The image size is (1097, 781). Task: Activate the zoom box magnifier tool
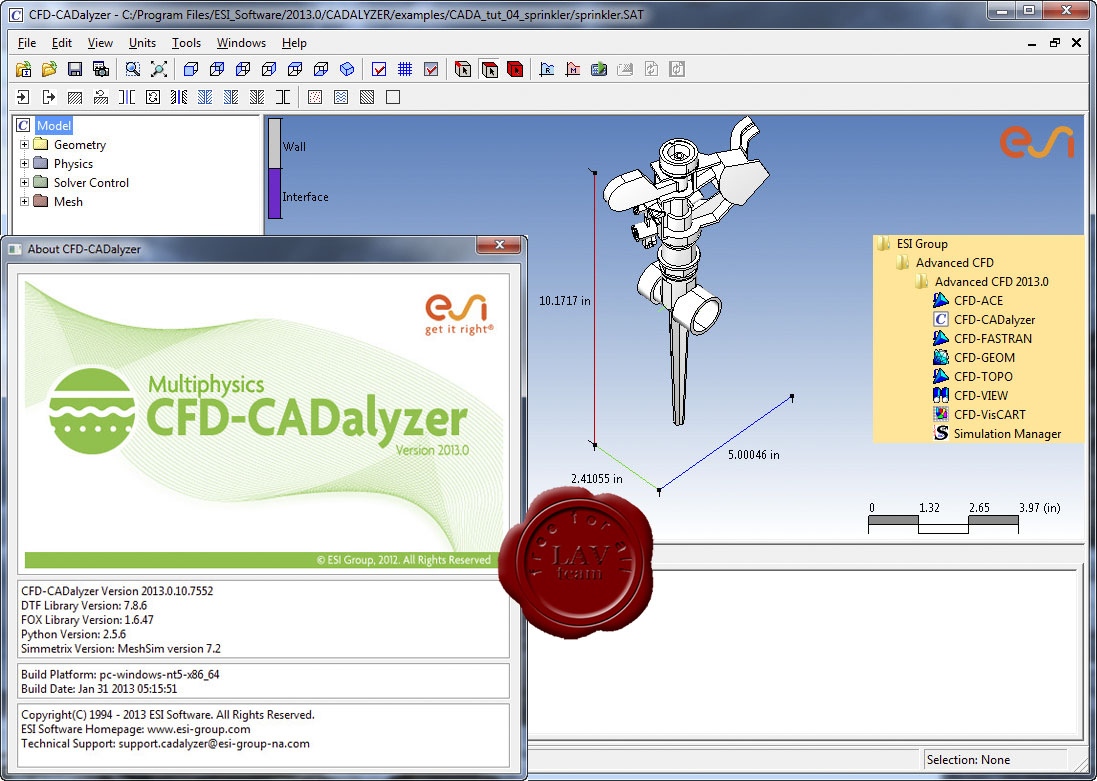[x=133, y=69]
